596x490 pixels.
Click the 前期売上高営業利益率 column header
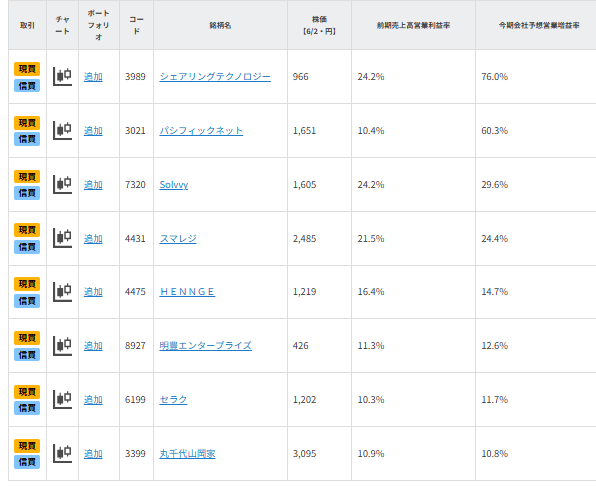click(x=413, y=25)
